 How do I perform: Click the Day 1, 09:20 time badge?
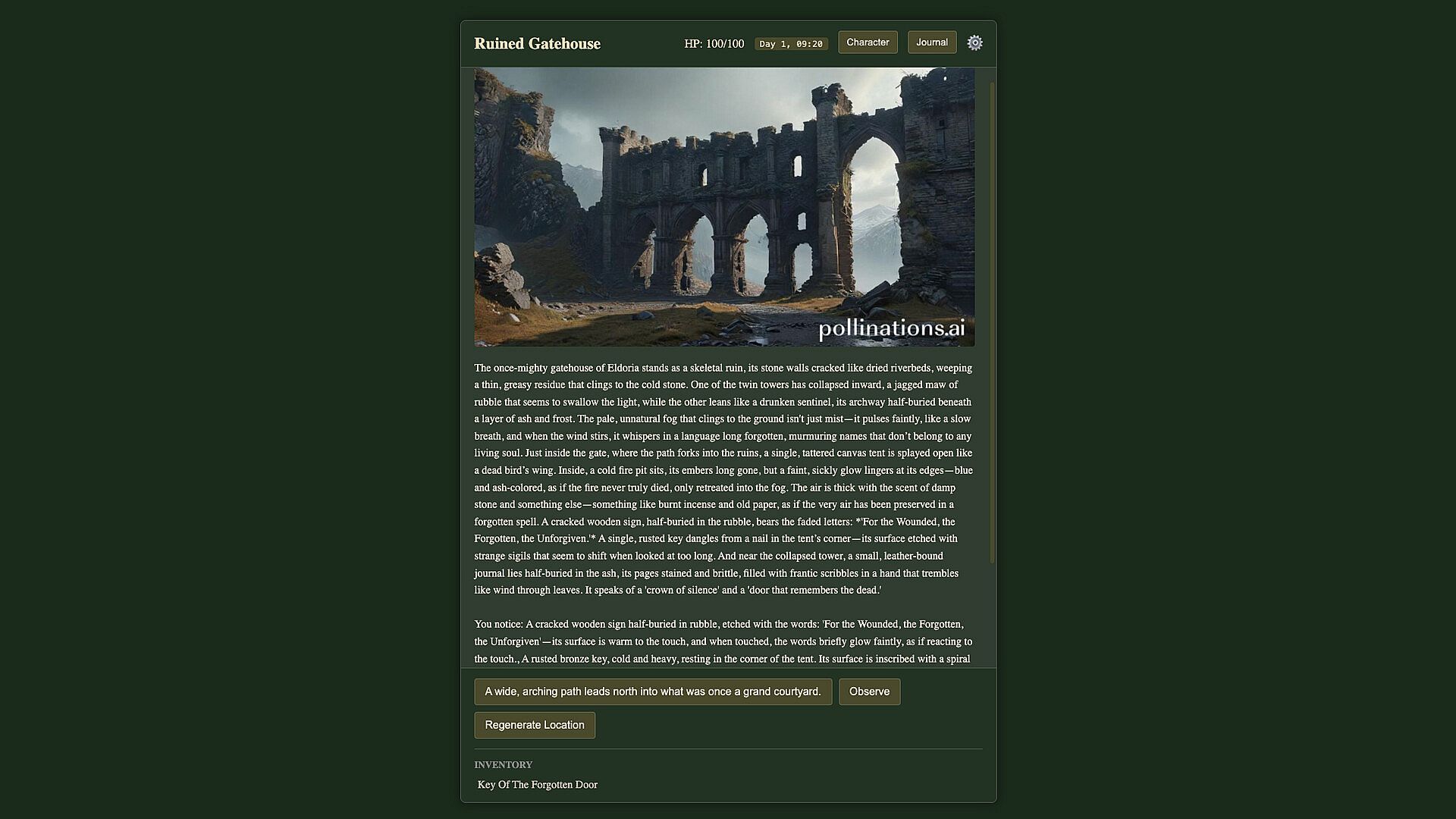tap(790, 44)
